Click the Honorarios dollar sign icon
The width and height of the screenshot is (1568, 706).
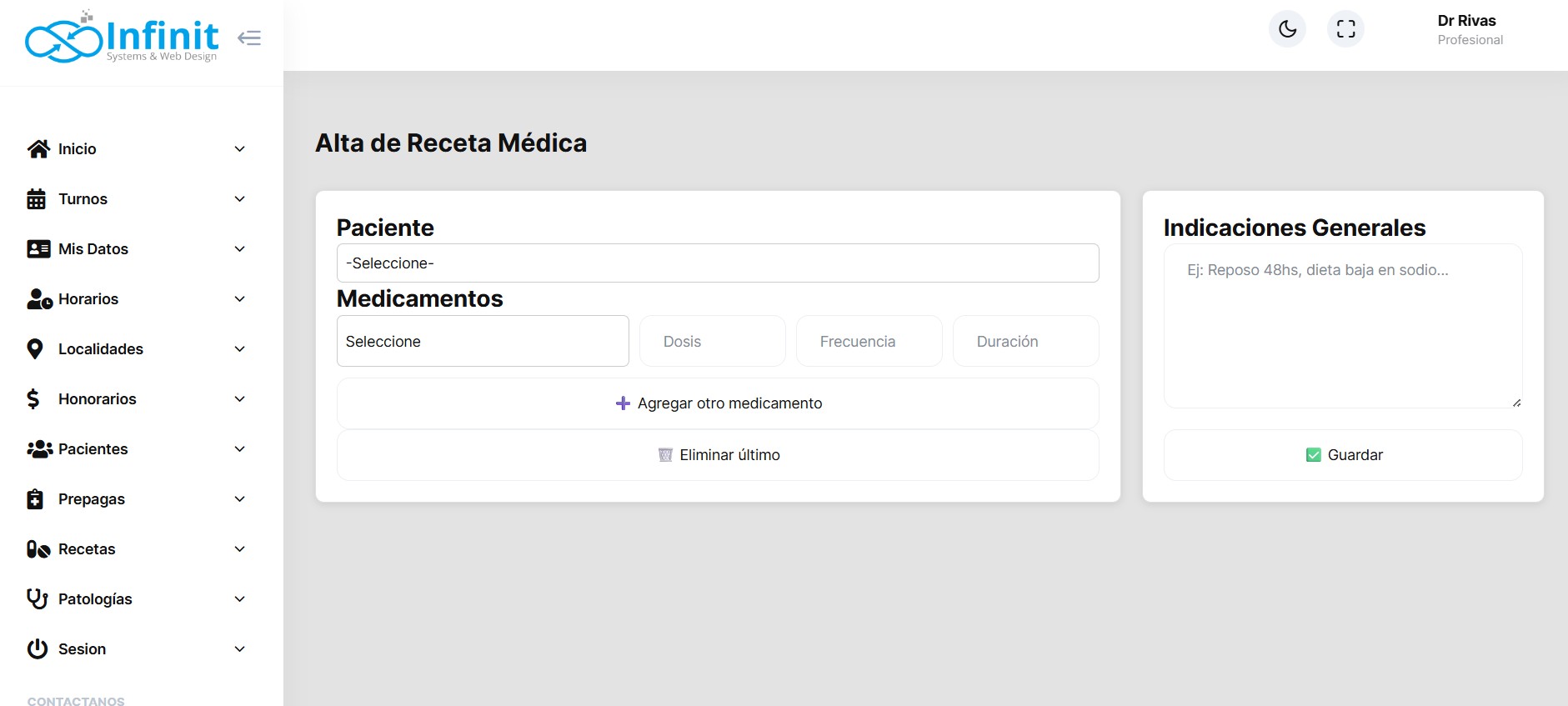[33, 399]
